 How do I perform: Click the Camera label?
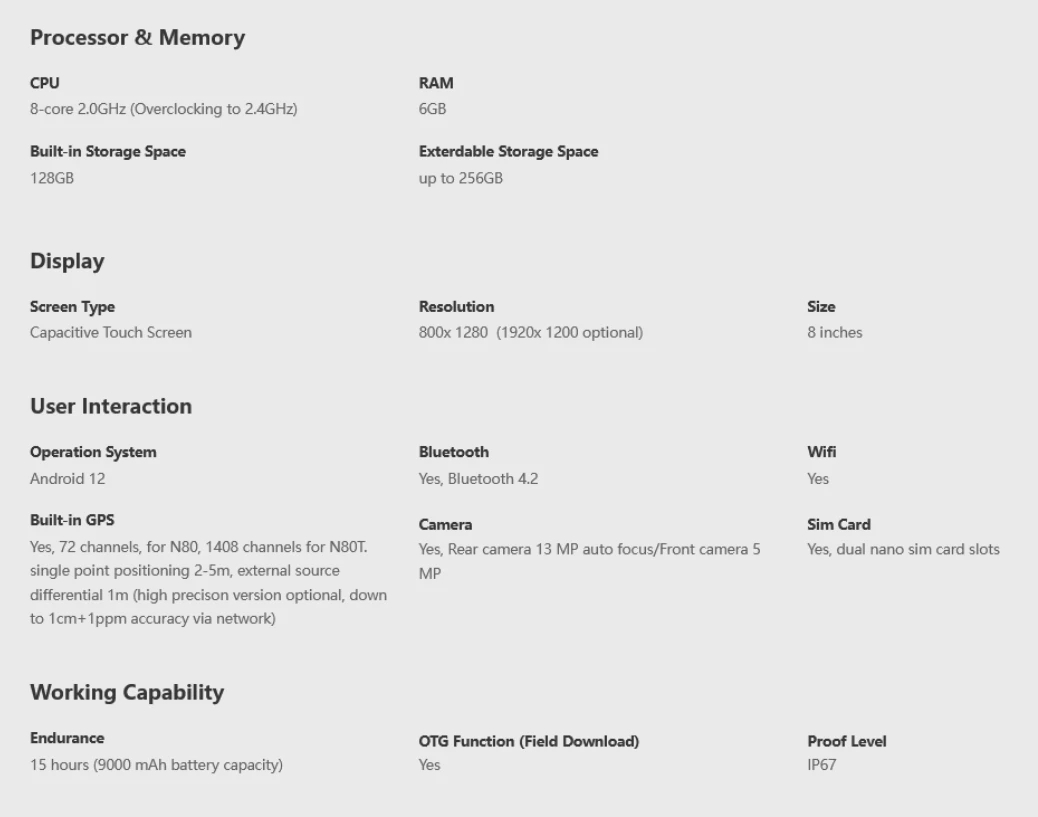pos(445,525)
